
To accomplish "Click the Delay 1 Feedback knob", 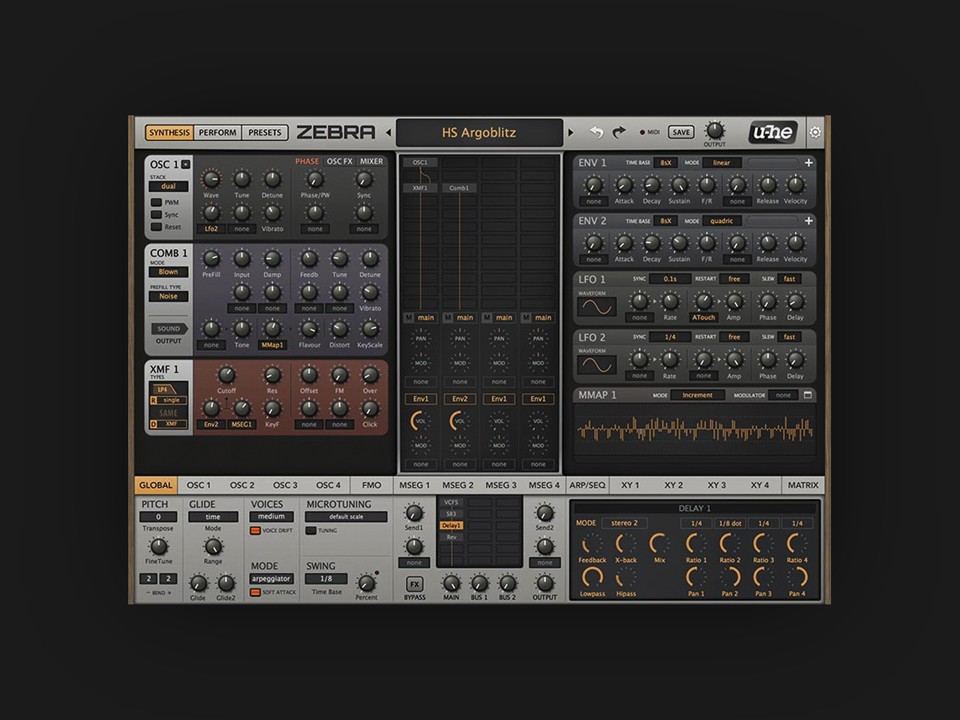I will click(592, 544).
